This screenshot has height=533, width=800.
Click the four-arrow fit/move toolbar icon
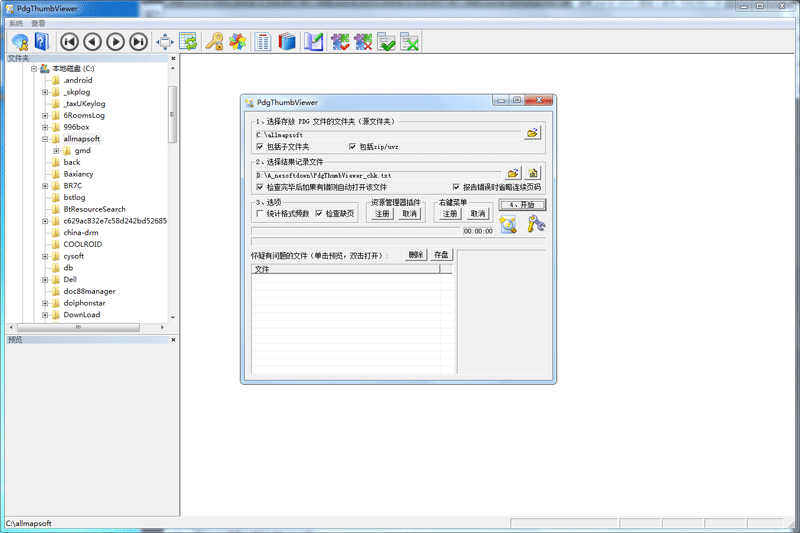(165, 42)
